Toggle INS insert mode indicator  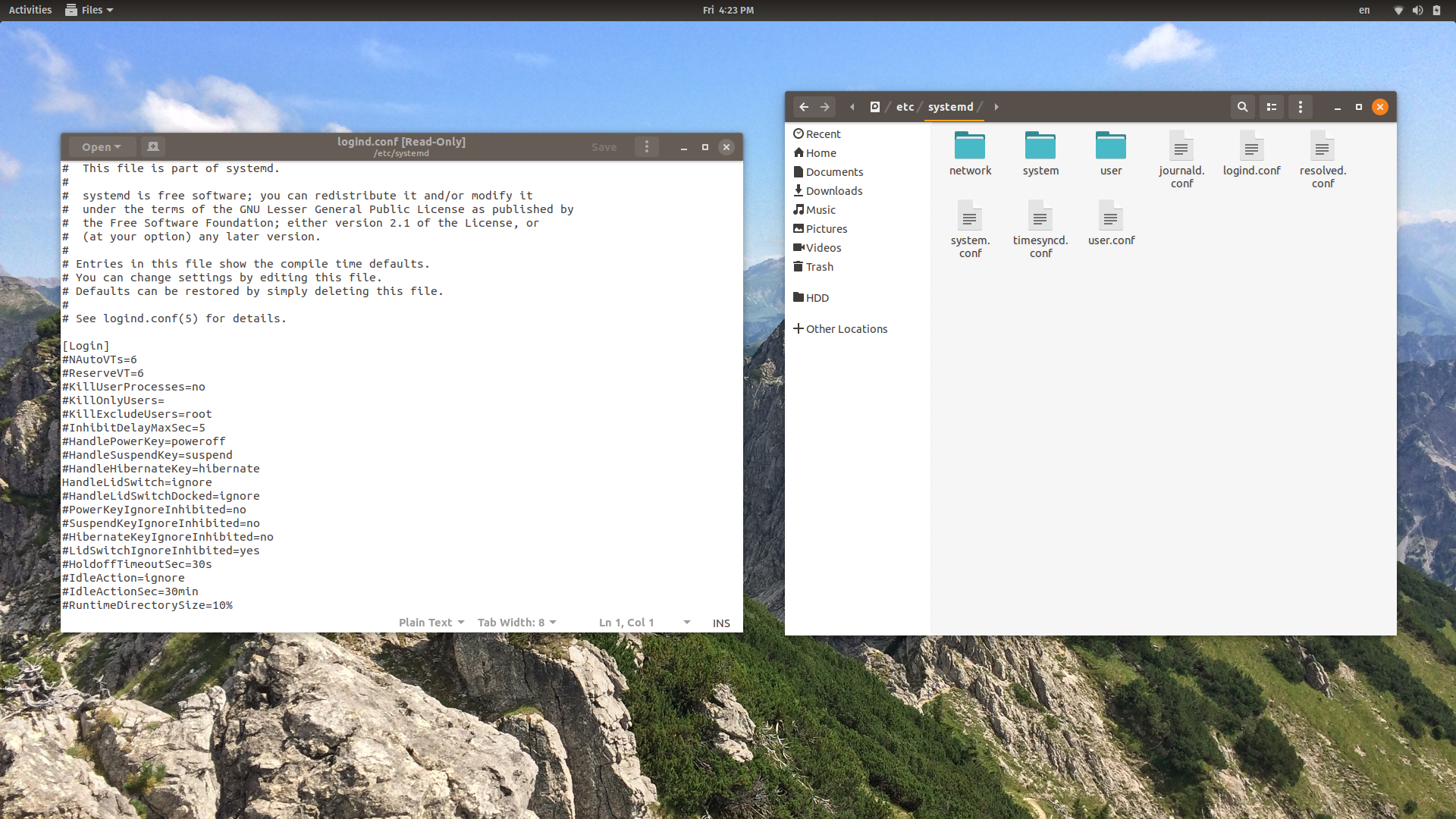point(721,623)
